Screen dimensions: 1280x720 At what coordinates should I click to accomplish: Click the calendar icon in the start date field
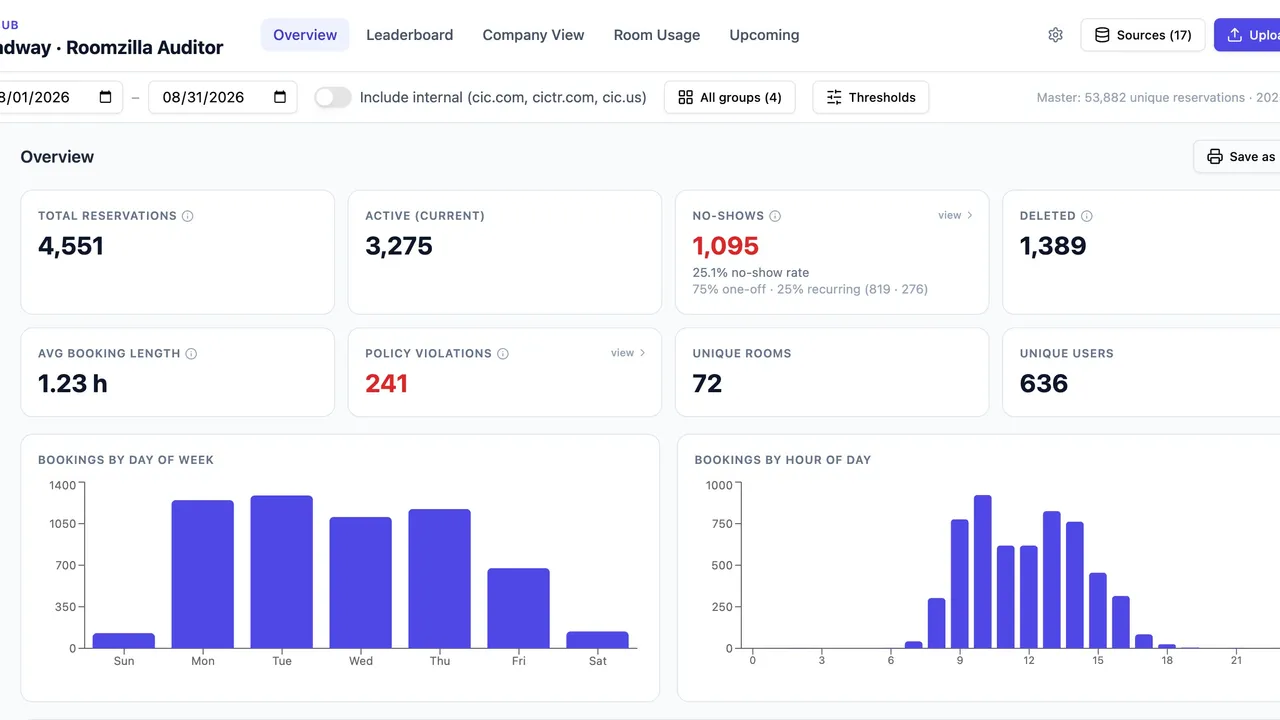(106, 97)
